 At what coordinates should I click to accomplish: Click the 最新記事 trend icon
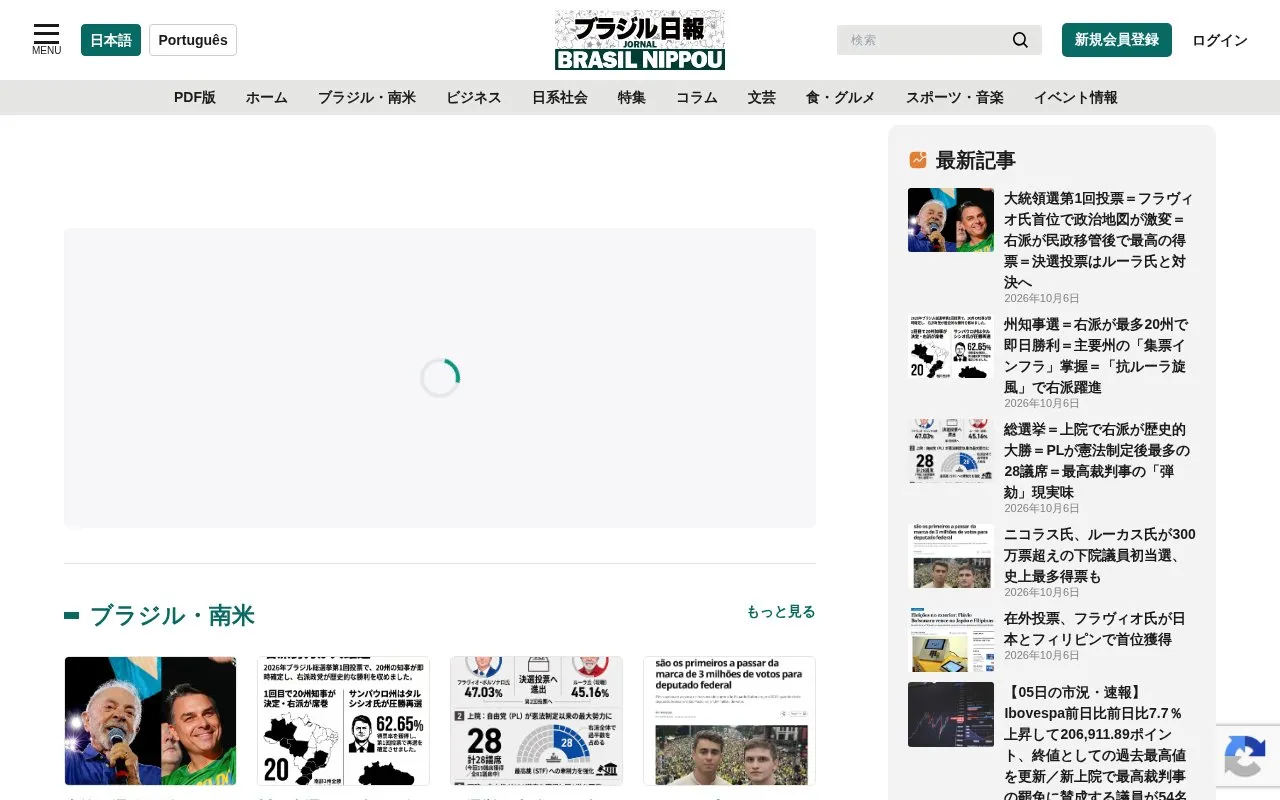tap(918, 160)
